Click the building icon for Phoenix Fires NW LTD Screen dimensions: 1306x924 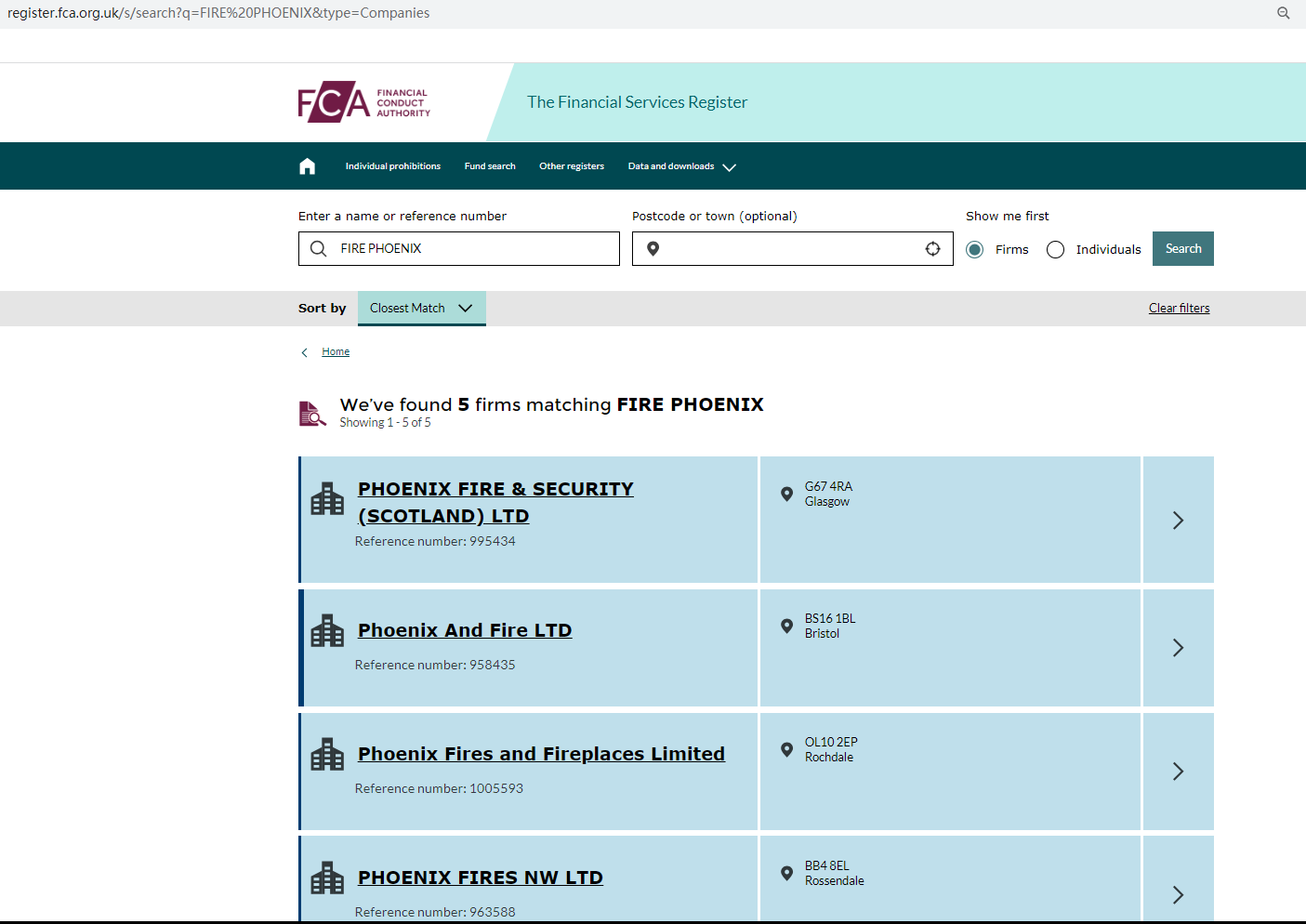tap(327, 878)
